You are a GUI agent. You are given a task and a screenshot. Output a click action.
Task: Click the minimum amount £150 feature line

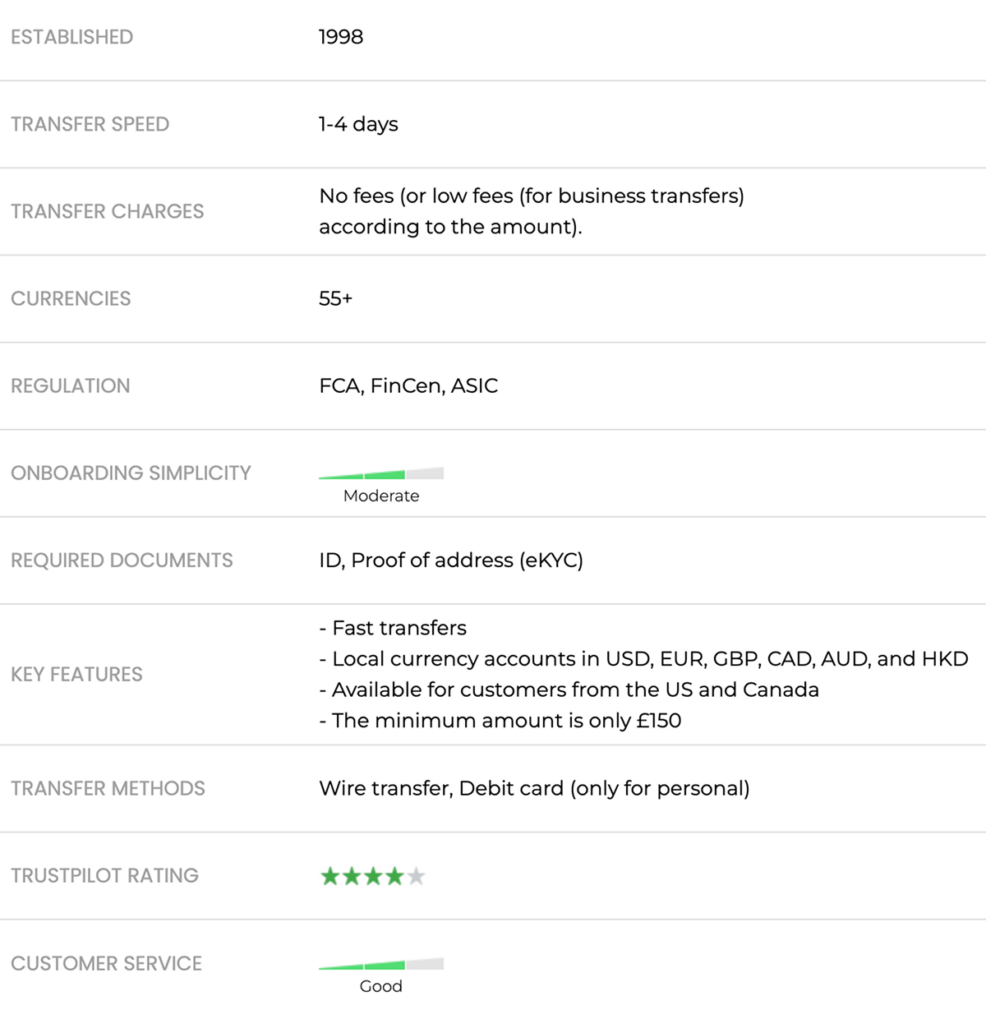500,720
